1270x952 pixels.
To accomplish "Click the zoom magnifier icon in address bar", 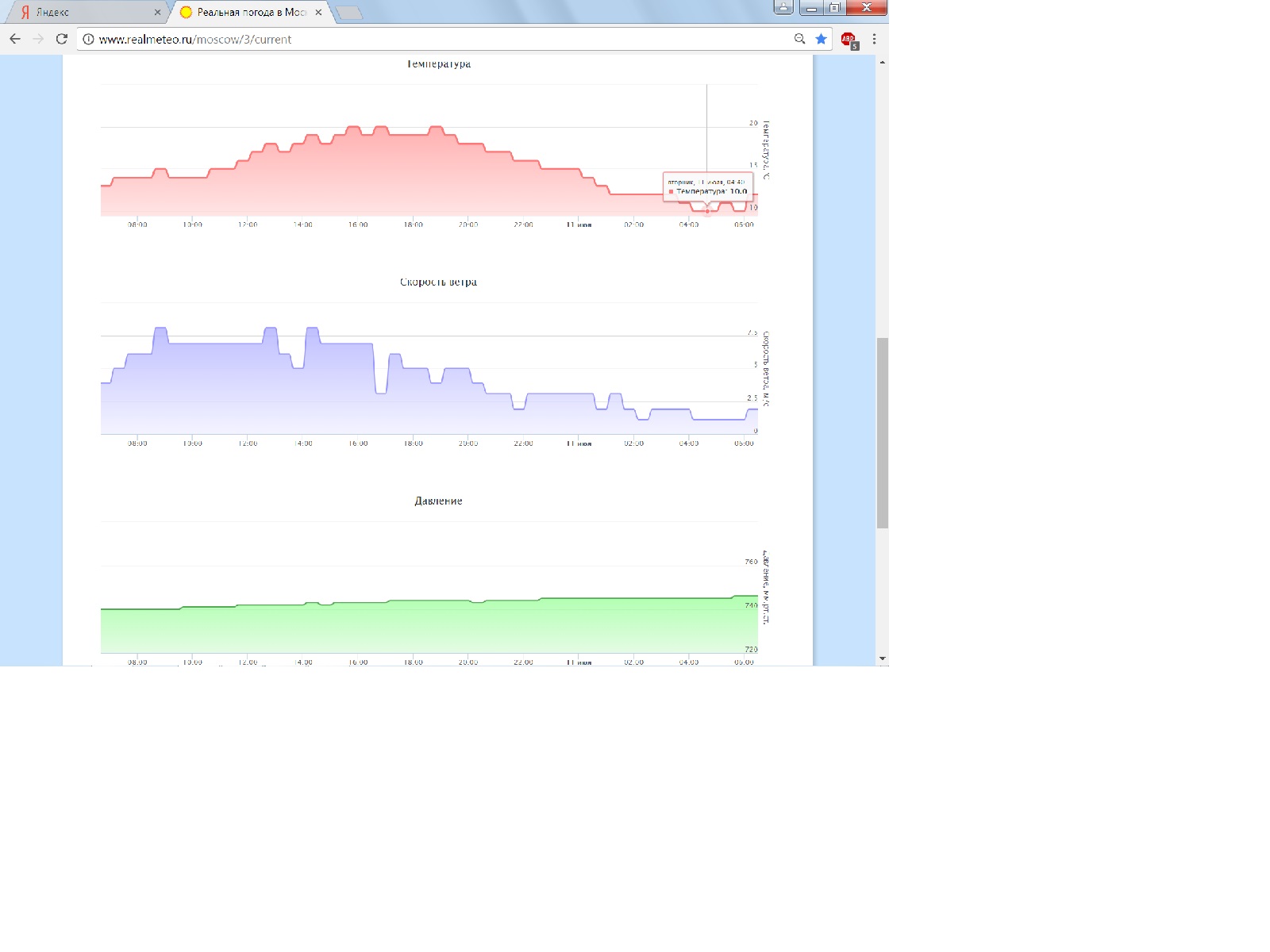I will 799,39.
